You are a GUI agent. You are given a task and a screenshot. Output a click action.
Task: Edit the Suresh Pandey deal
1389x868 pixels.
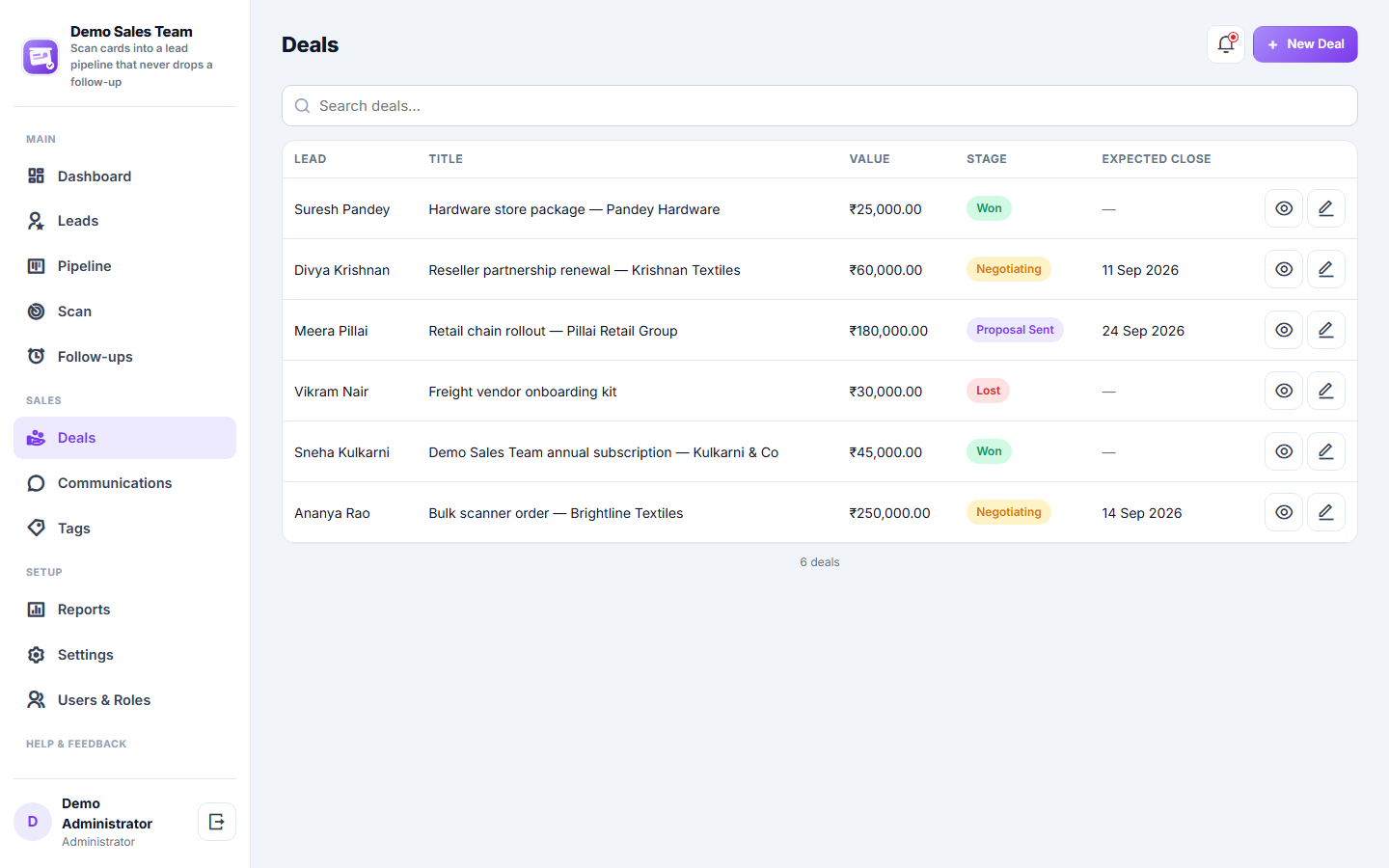[1326, 208]
